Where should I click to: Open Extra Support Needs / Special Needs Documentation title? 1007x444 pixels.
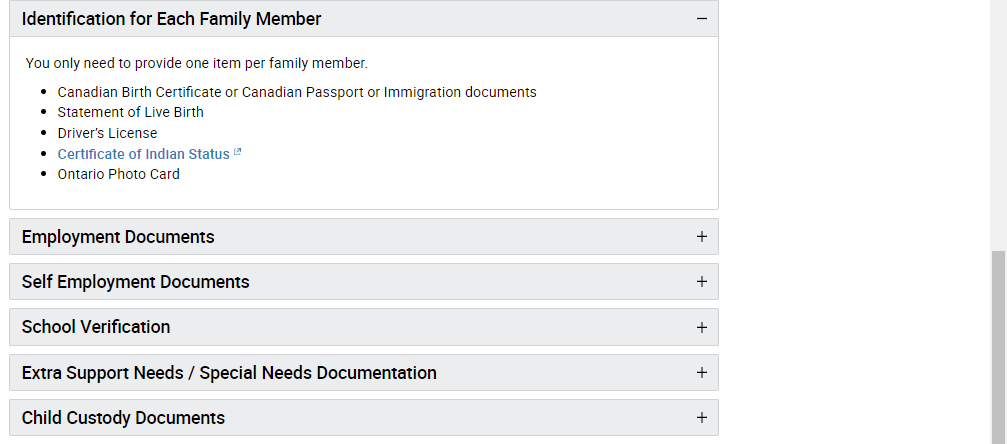(229, 373)
